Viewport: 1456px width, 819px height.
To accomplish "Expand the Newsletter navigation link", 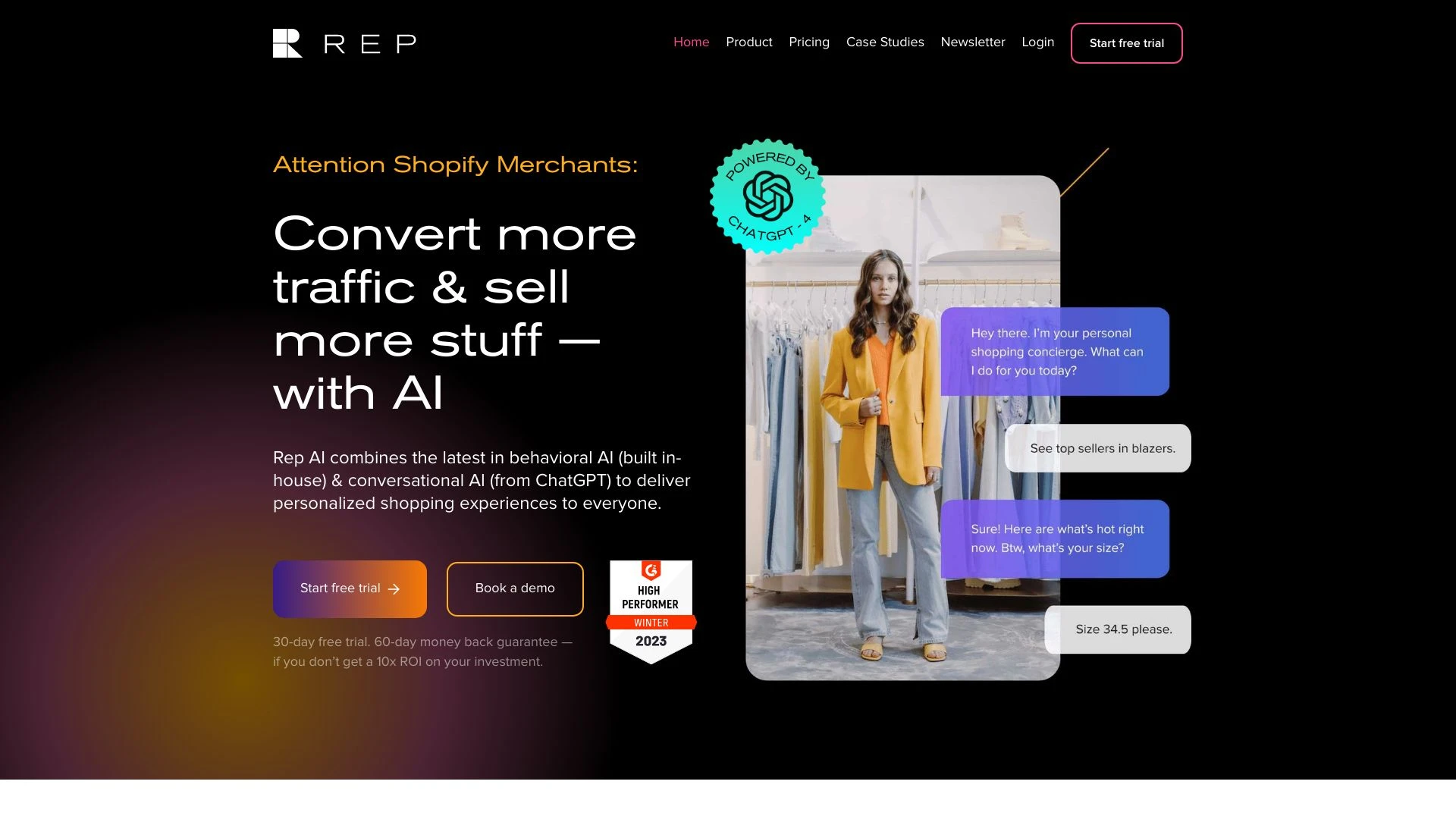I will click(972, 42).
